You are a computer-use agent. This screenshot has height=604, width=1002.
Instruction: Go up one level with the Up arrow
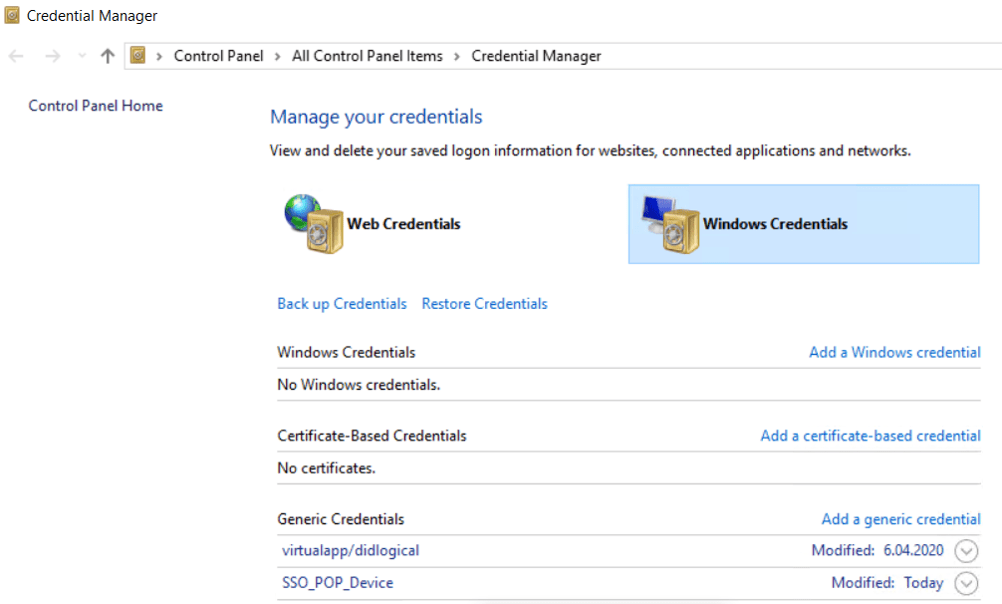tap(108, 56)
